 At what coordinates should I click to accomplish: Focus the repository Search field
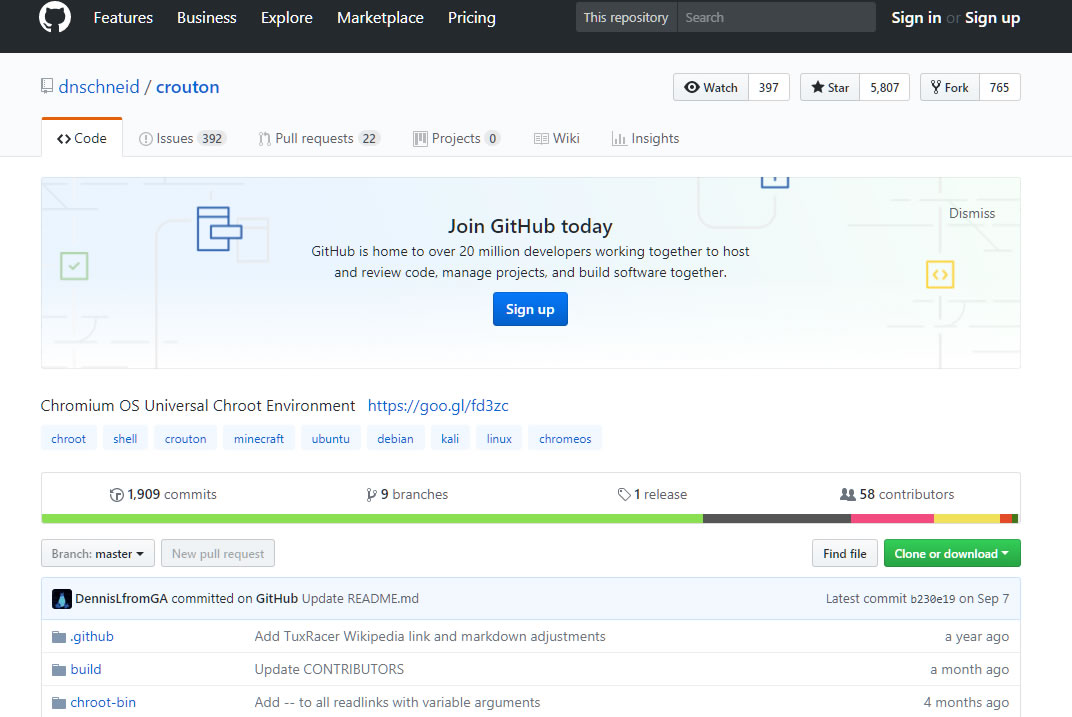pyautogui.click(x=776, y=17)
